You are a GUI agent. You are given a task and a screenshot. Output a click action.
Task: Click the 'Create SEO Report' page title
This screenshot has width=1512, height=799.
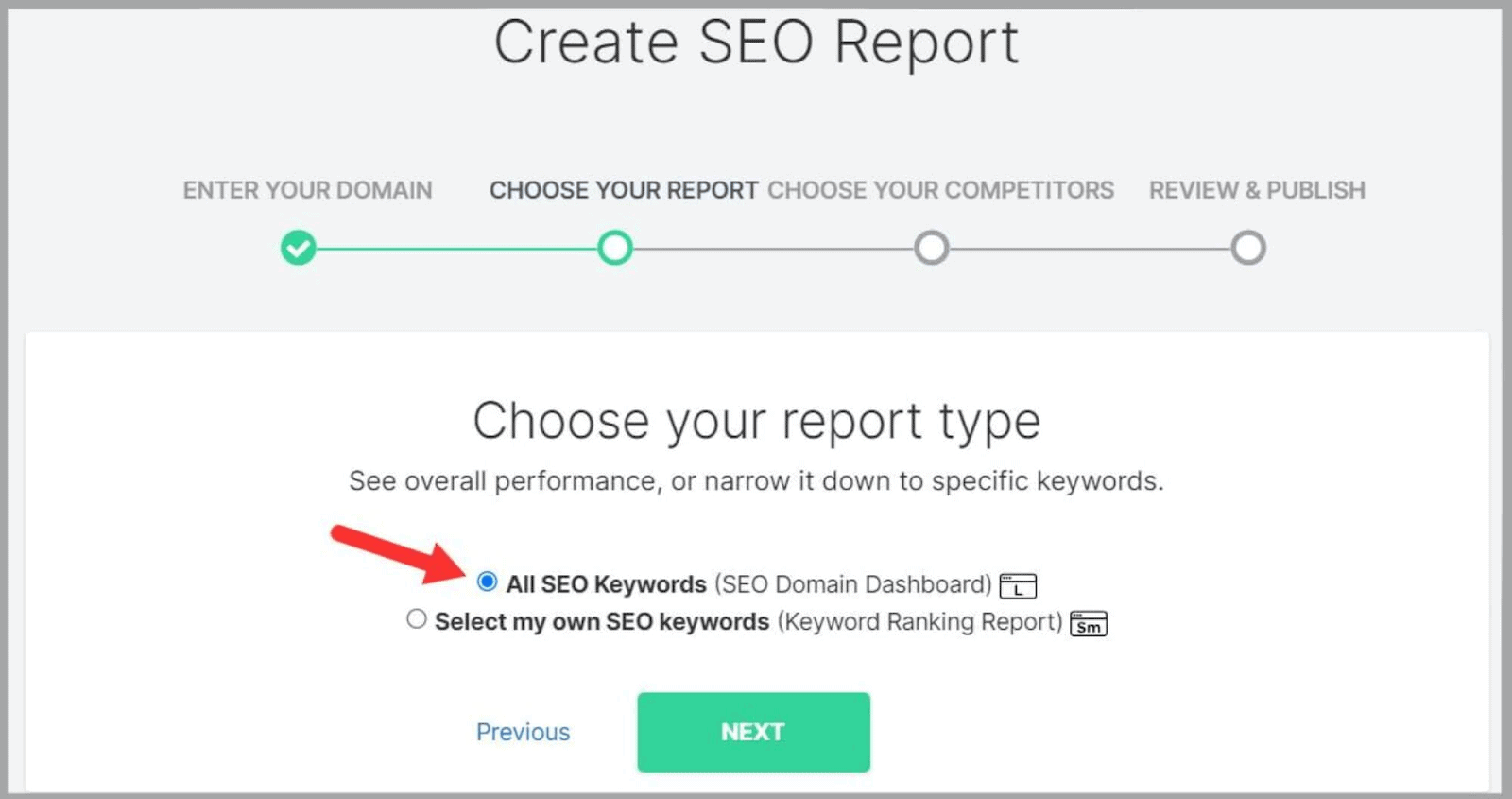(756, 43)
